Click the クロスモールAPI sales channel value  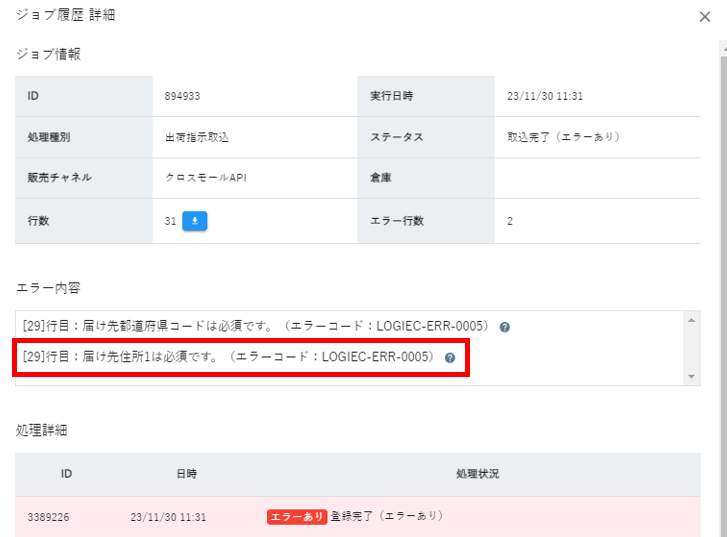coord(206,178)
